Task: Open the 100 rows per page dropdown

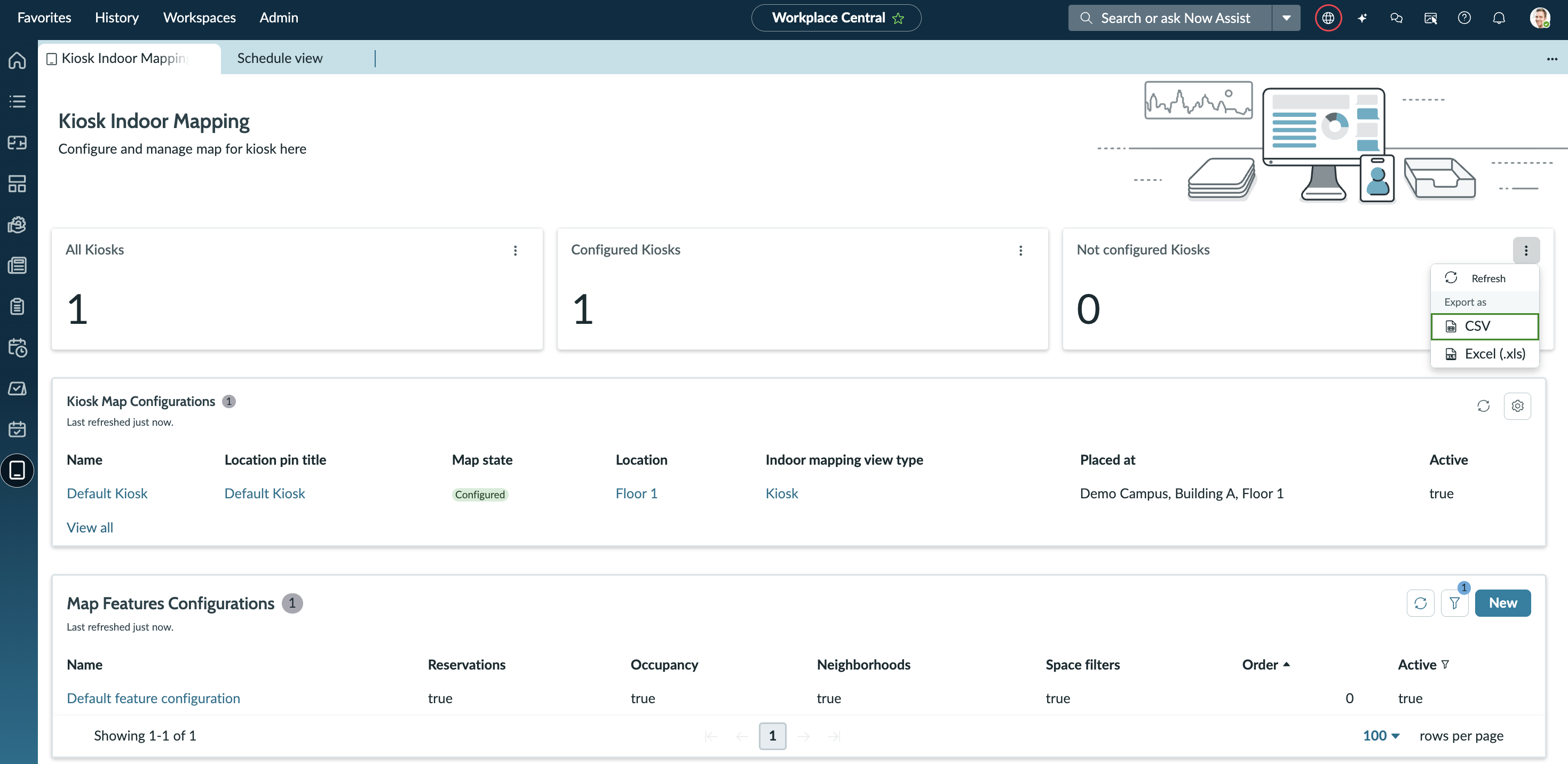Action: (x=1381, y=735)
